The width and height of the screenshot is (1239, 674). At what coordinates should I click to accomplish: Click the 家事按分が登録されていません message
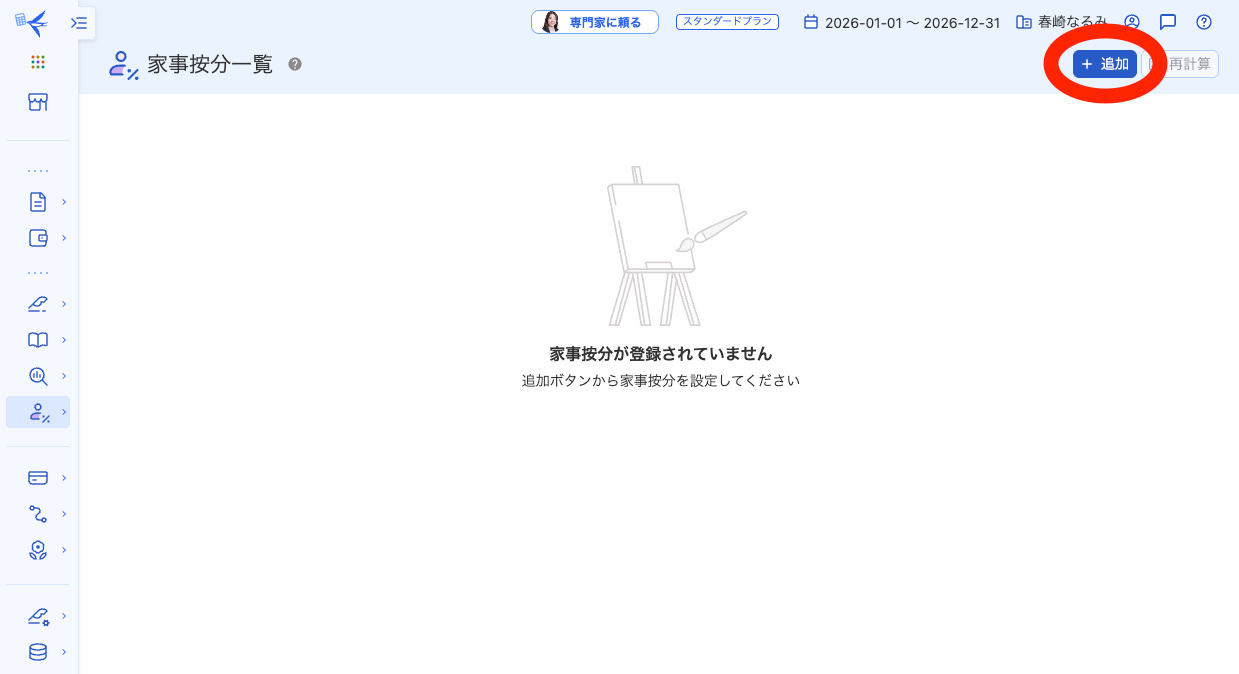click(661, 354)
